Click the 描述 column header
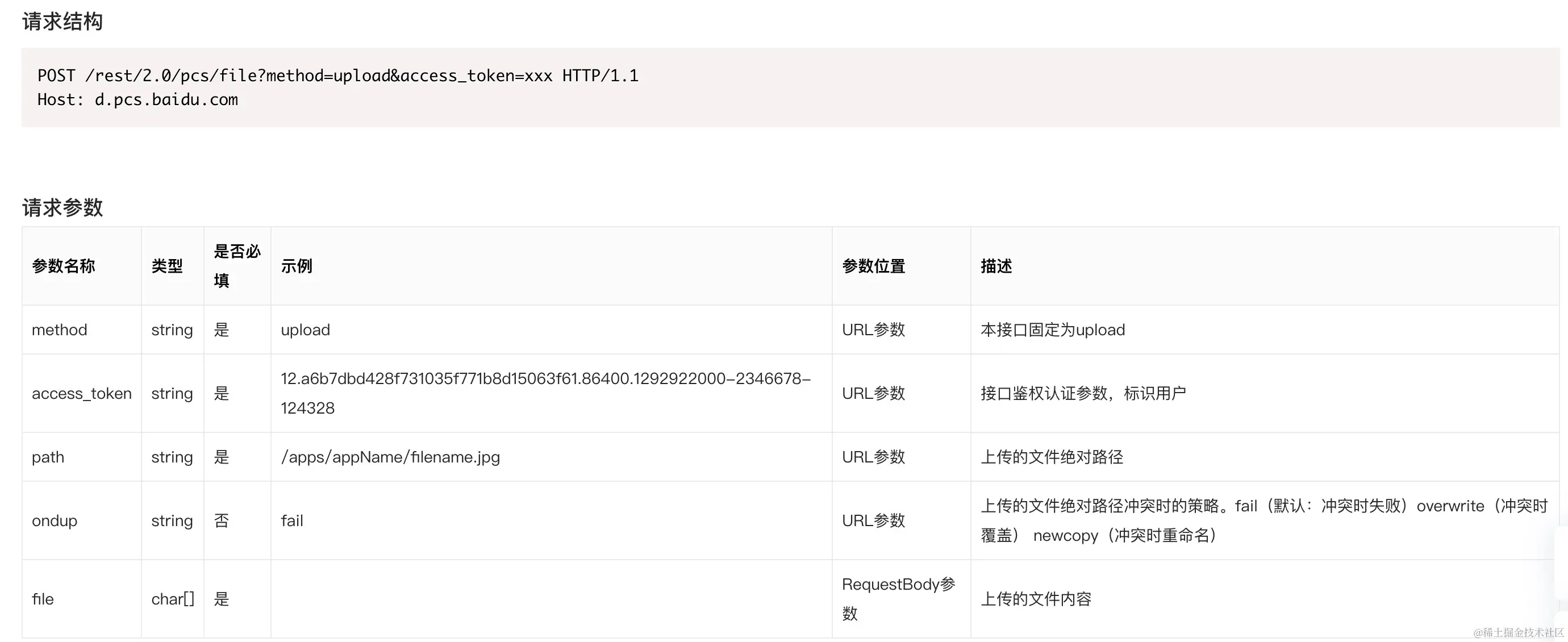Screen dimensions: 1568x642 tap(996, 266)
